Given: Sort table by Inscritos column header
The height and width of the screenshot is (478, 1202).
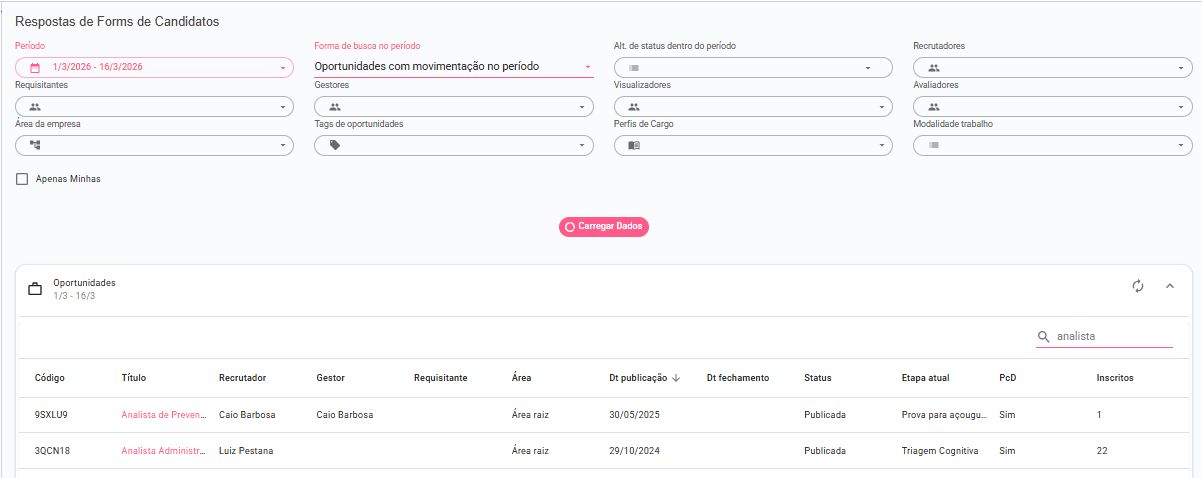Looking at the screenshot, I should coord(1114,378).
